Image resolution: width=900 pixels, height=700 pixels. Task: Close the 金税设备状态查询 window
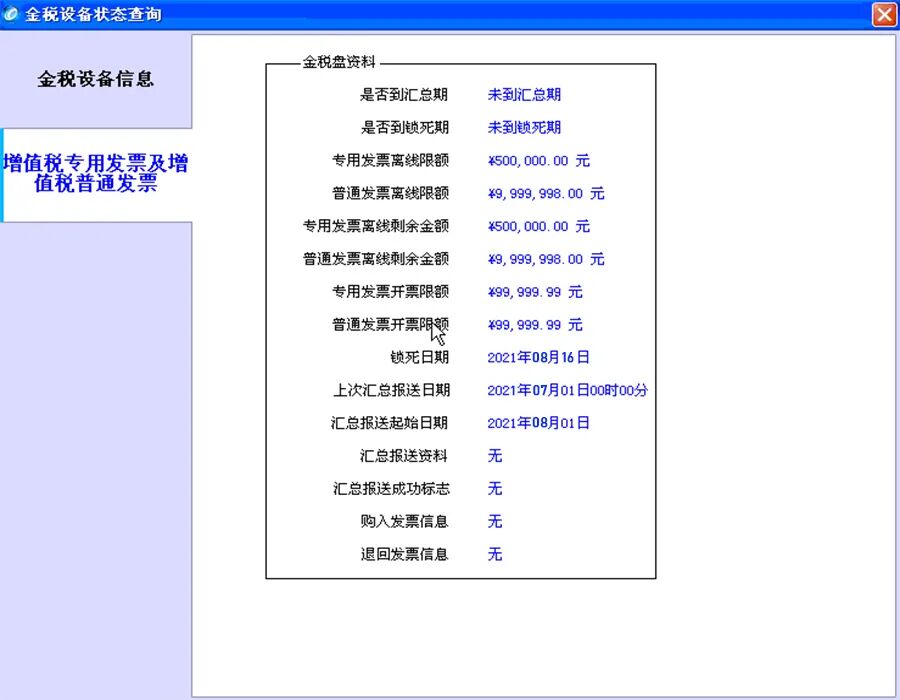884,14
